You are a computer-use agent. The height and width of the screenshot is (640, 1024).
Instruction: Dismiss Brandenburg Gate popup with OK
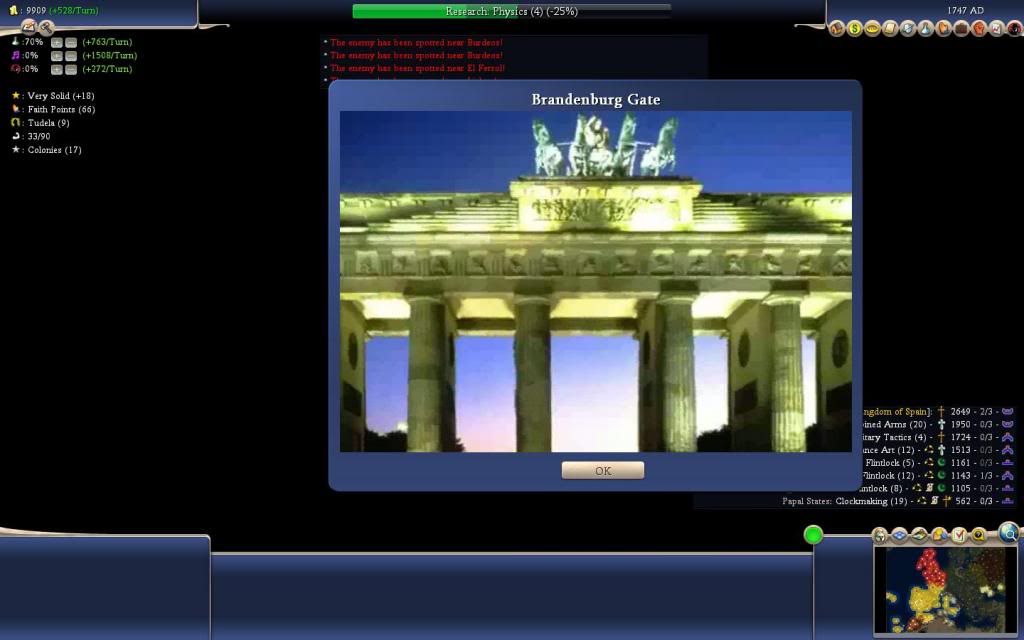click(603, 470)
